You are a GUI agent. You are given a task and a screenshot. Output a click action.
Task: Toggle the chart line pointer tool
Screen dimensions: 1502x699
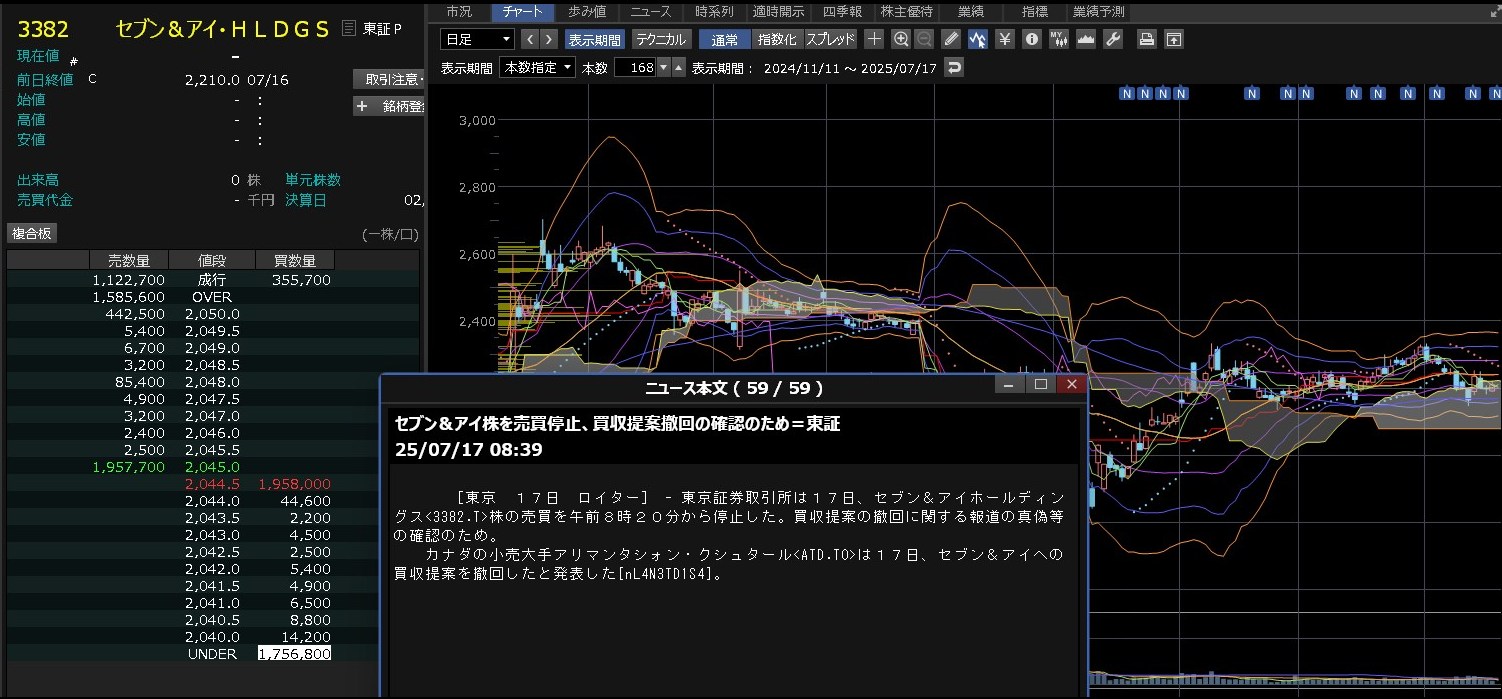pyautogui.click(x=978, y=39)
